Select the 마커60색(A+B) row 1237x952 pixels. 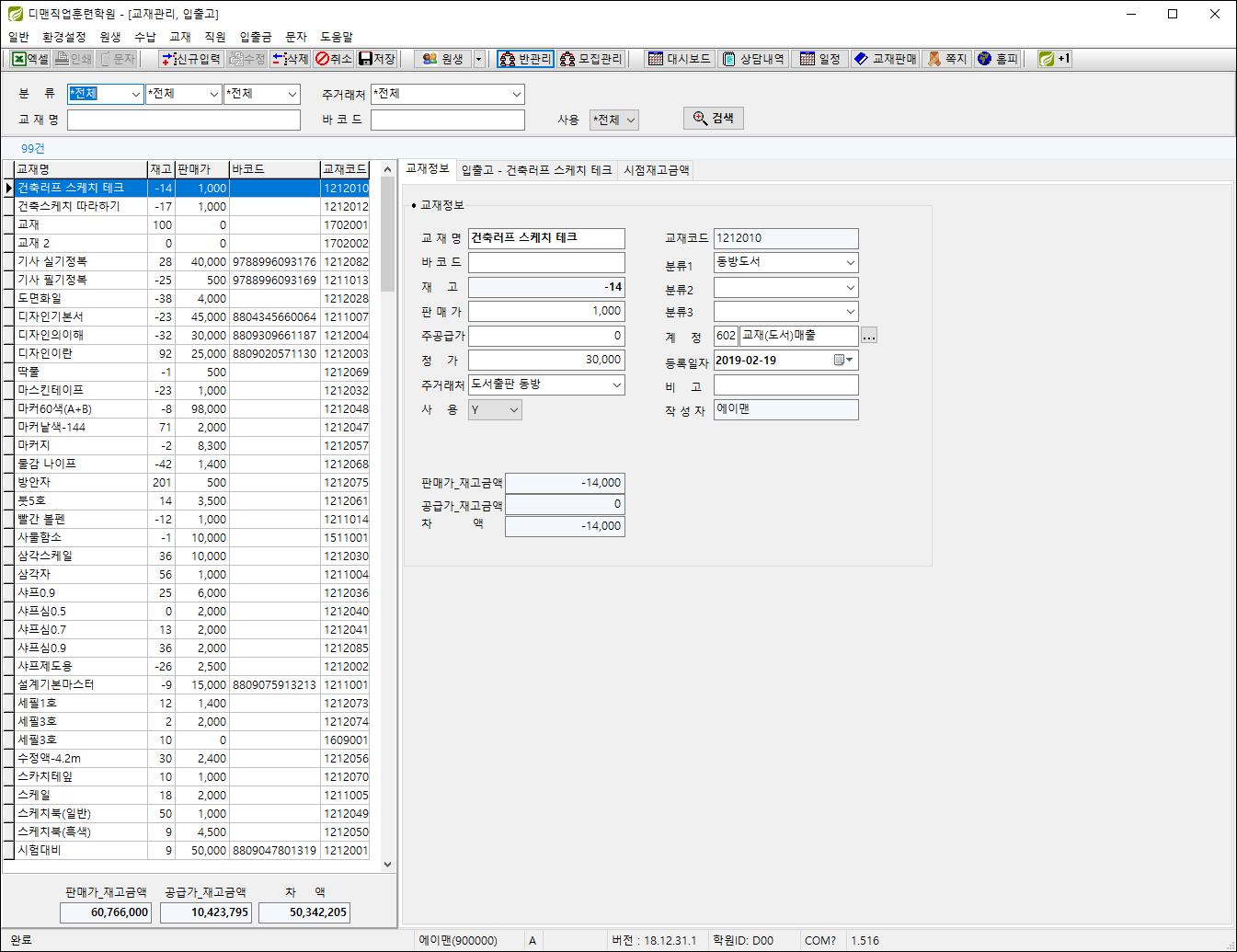click(x=192, y=408)
